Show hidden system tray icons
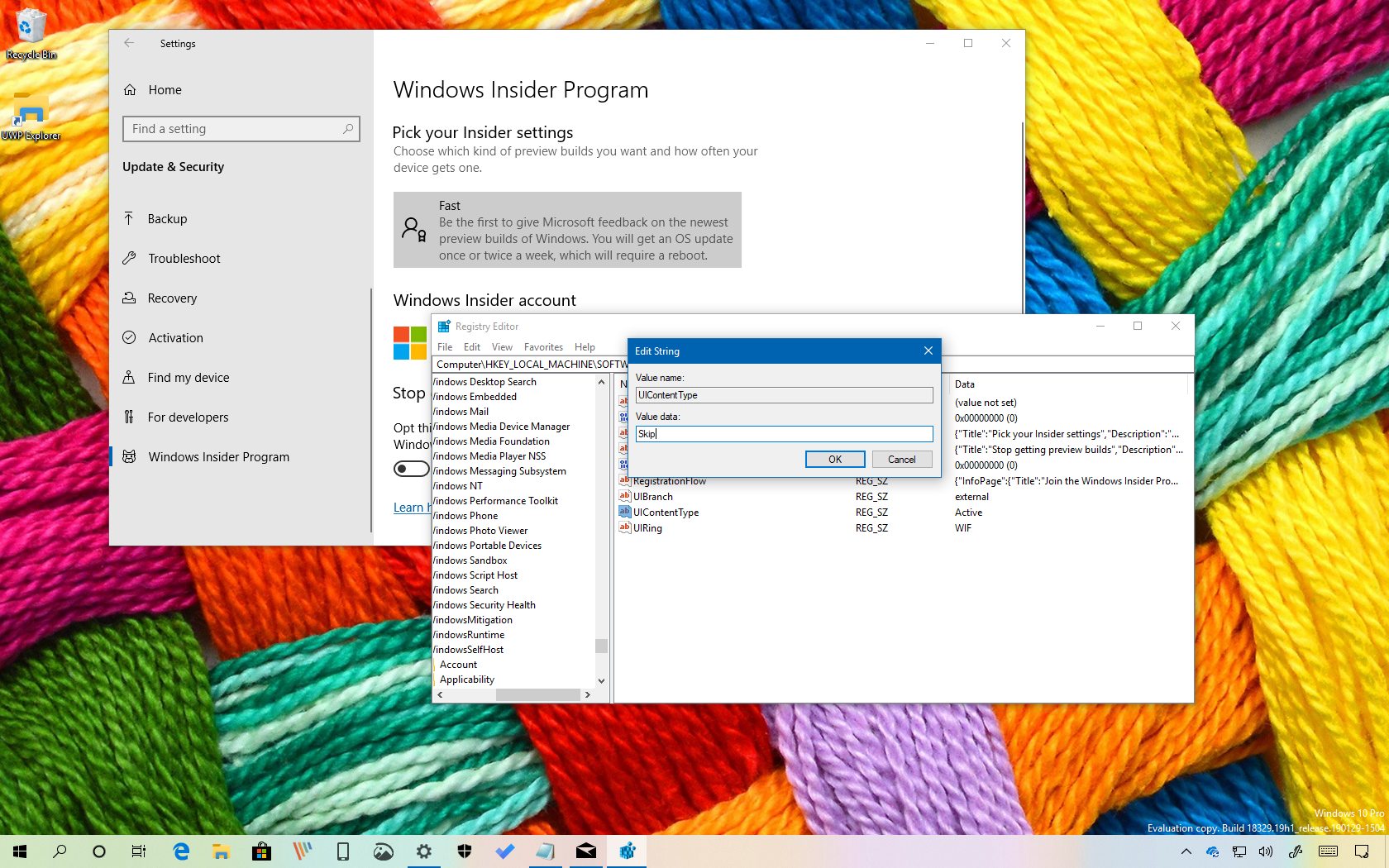1389x868 pixels. pos(1186,851)
